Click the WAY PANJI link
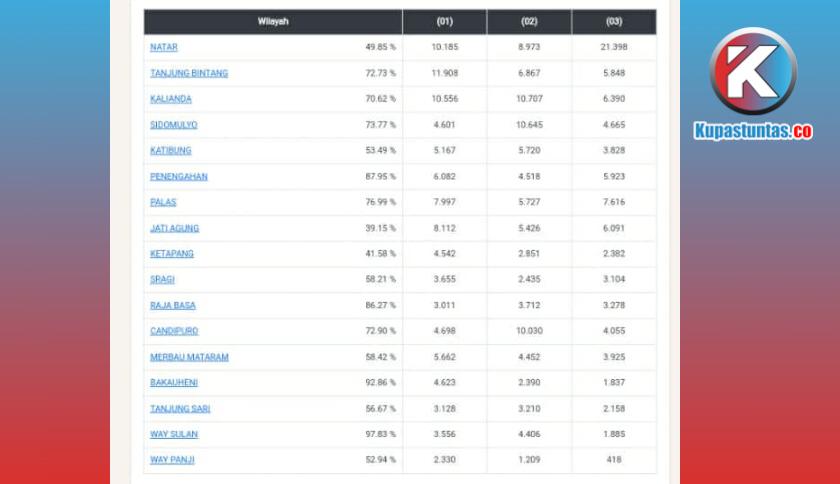 coord(172,459)
